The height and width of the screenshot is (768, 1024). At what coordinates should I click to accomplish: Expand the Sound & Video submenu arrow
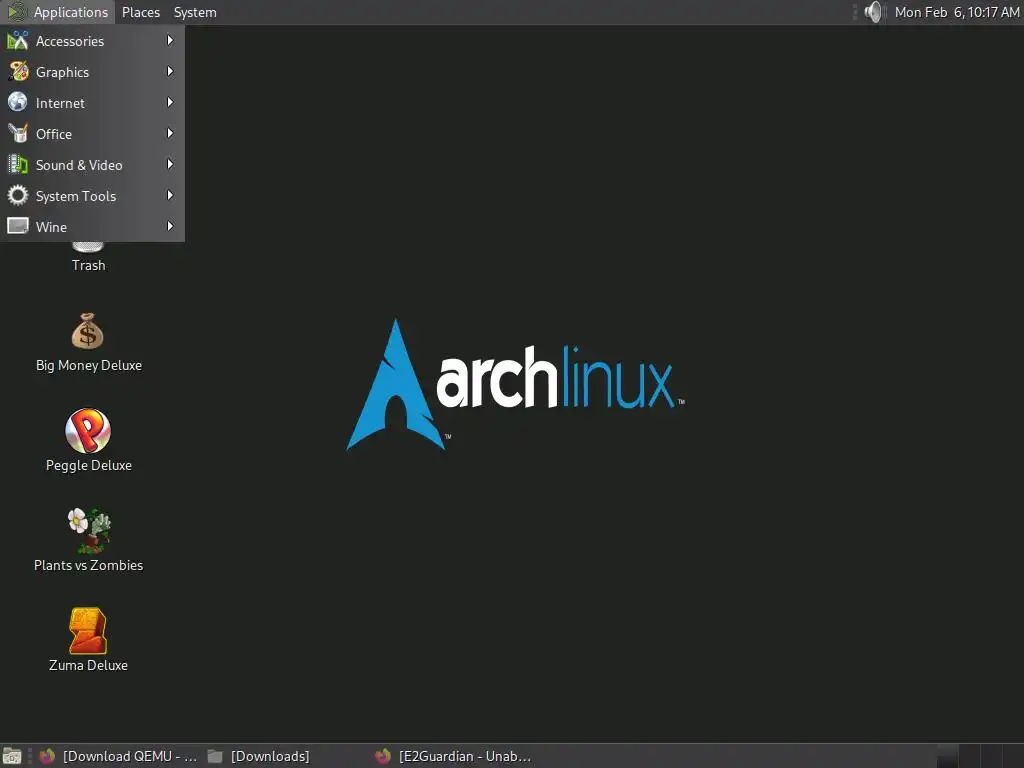pyautogui.click(x=170, y=165)
